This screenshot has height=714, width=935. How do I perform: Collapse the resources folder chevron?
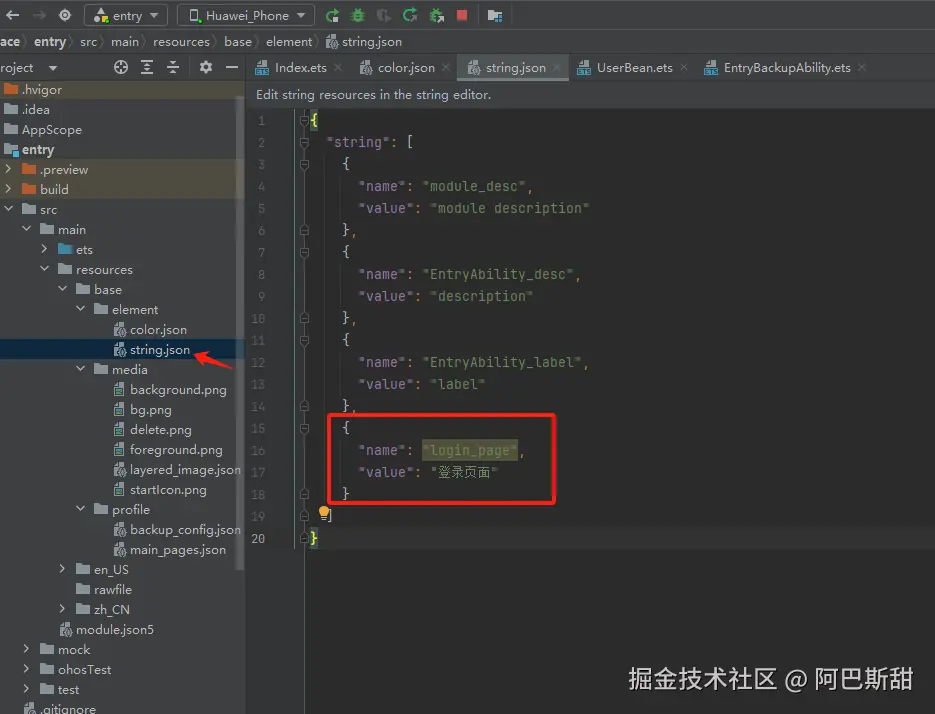[x=45, y=269]
